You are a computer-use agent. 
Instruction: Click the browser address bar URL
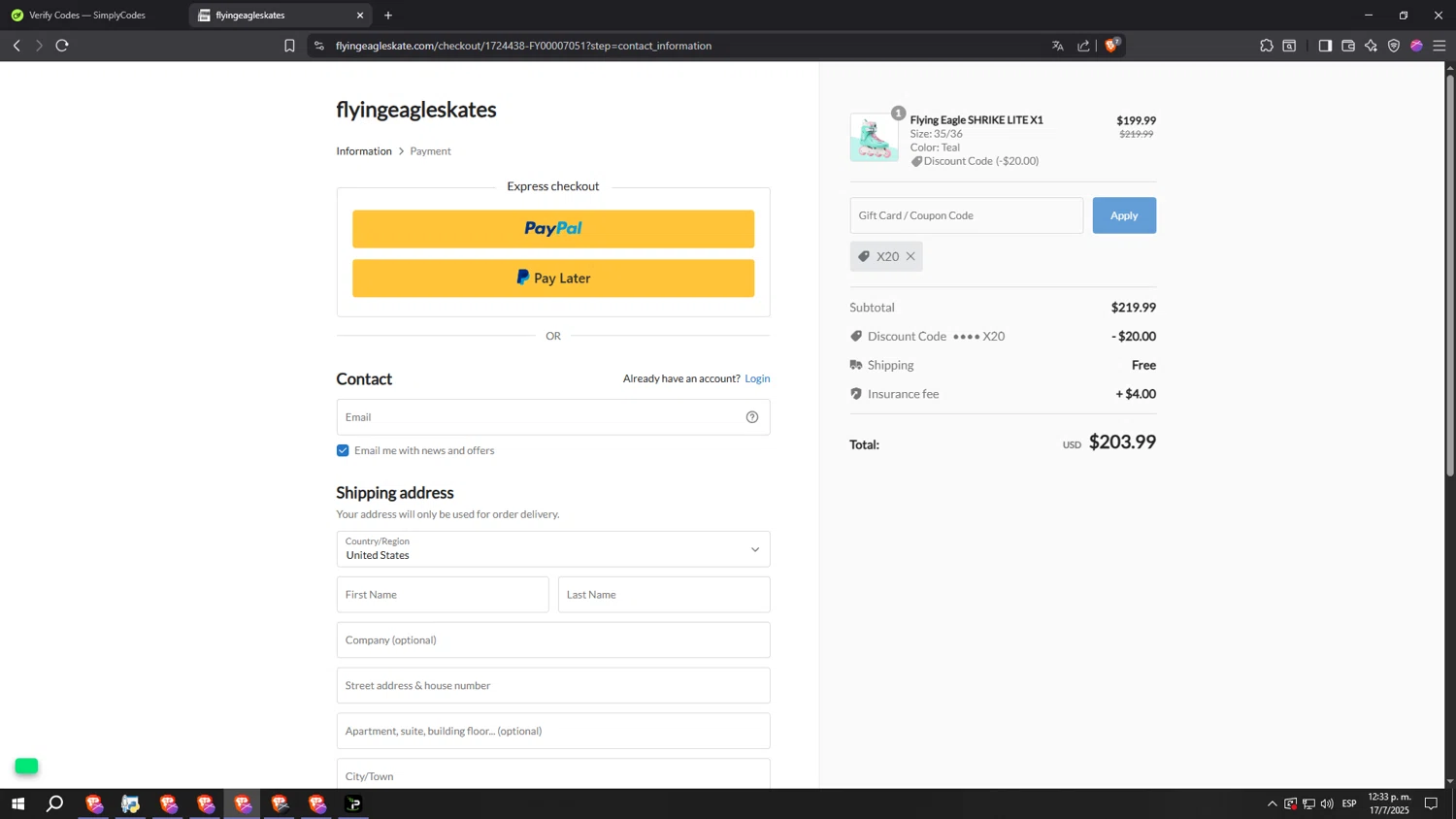tap(524, 46)
